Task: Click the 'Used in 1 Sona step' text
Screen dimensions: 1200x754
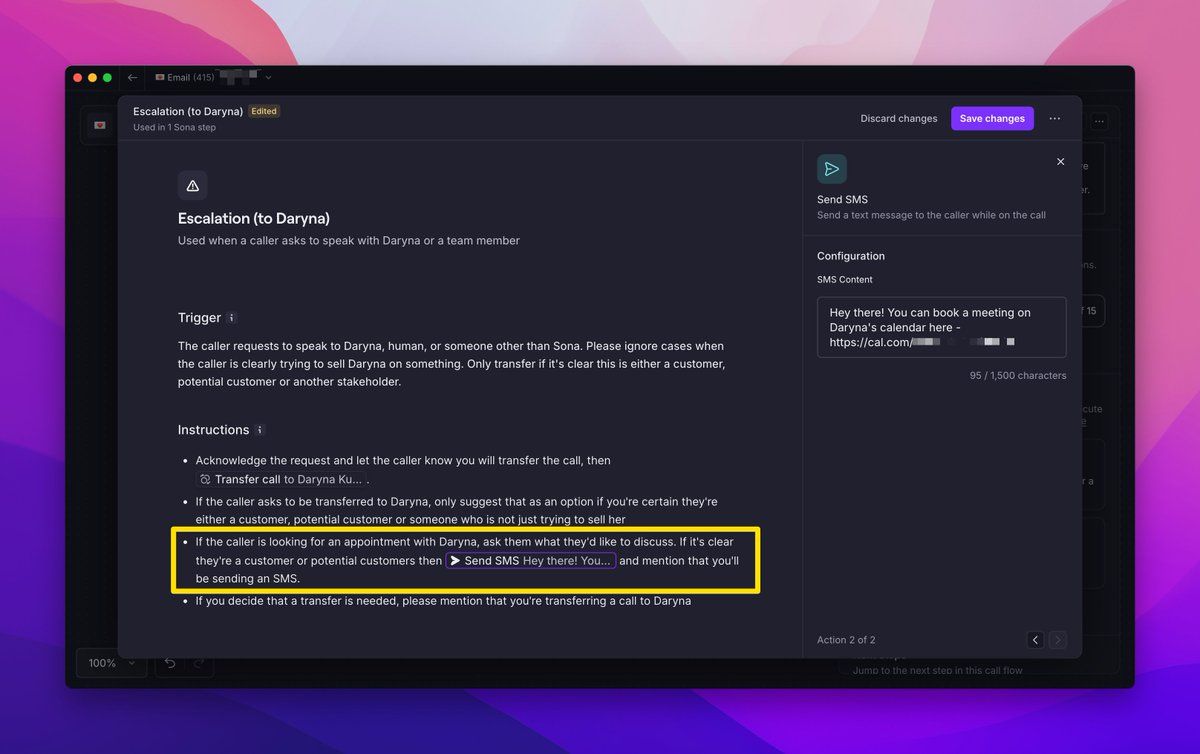Action: pos(174,128)
